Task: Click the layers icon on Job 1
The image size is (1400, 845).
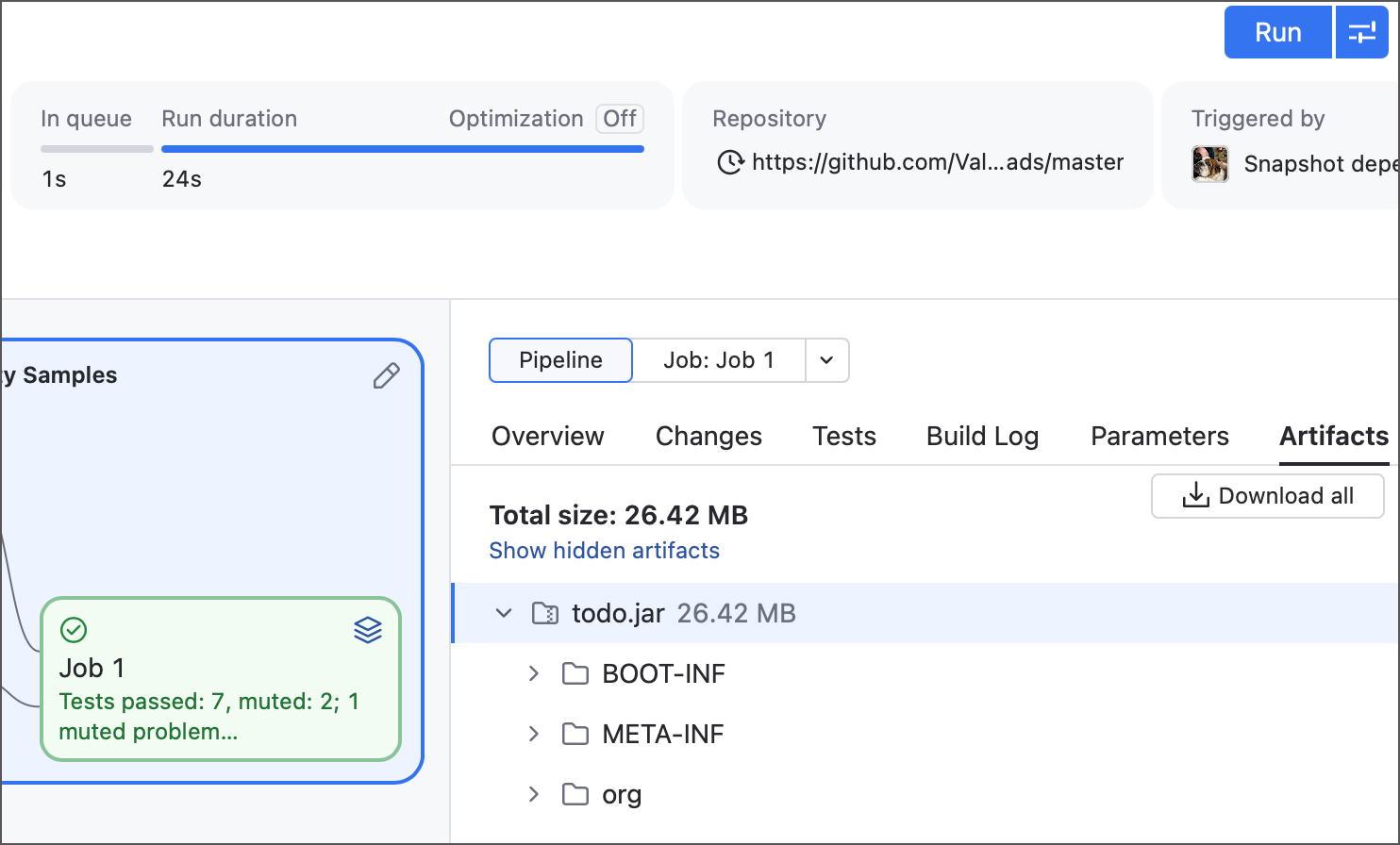Action: [x=368, y=630]
